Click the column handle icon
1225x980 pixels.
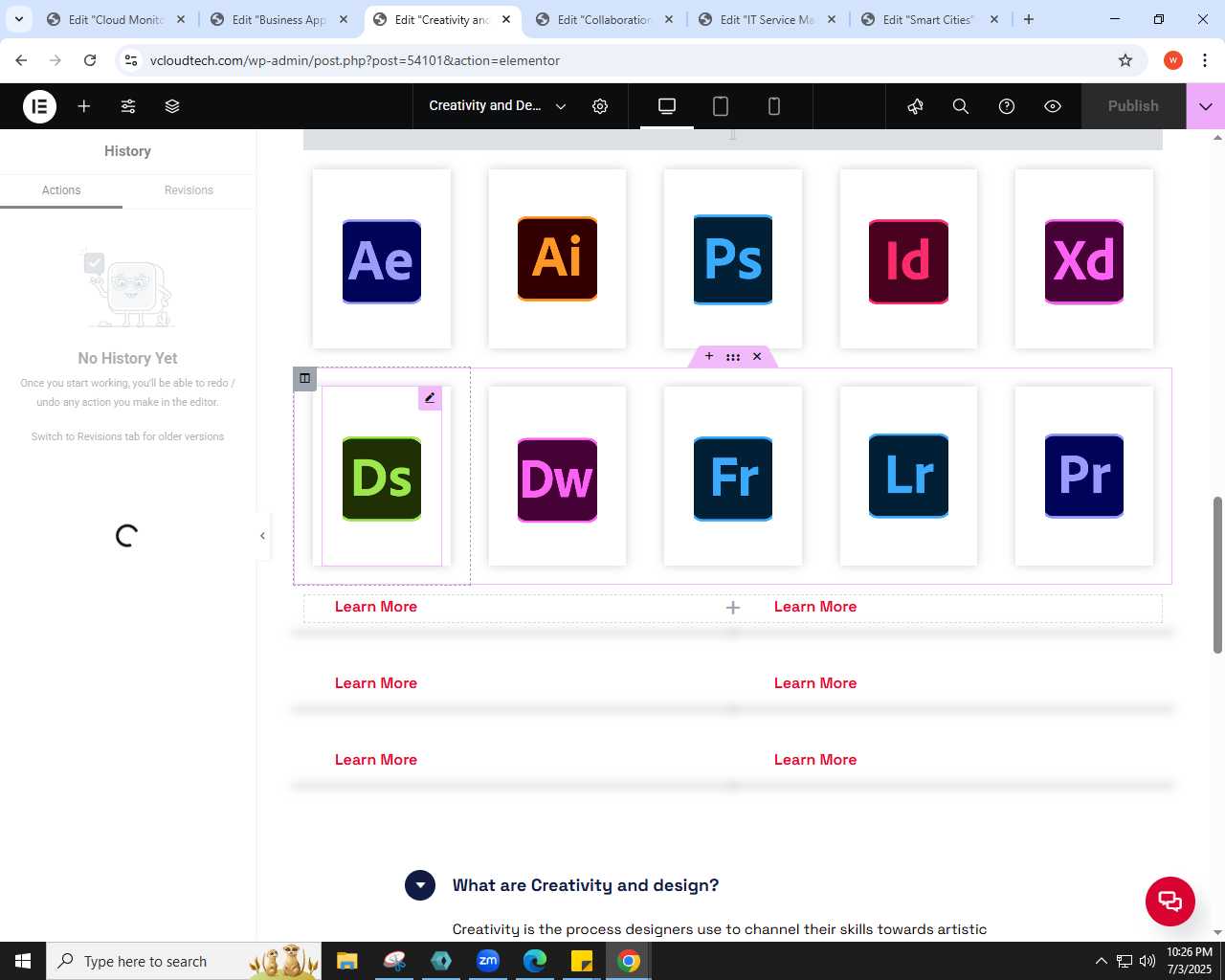304,378
